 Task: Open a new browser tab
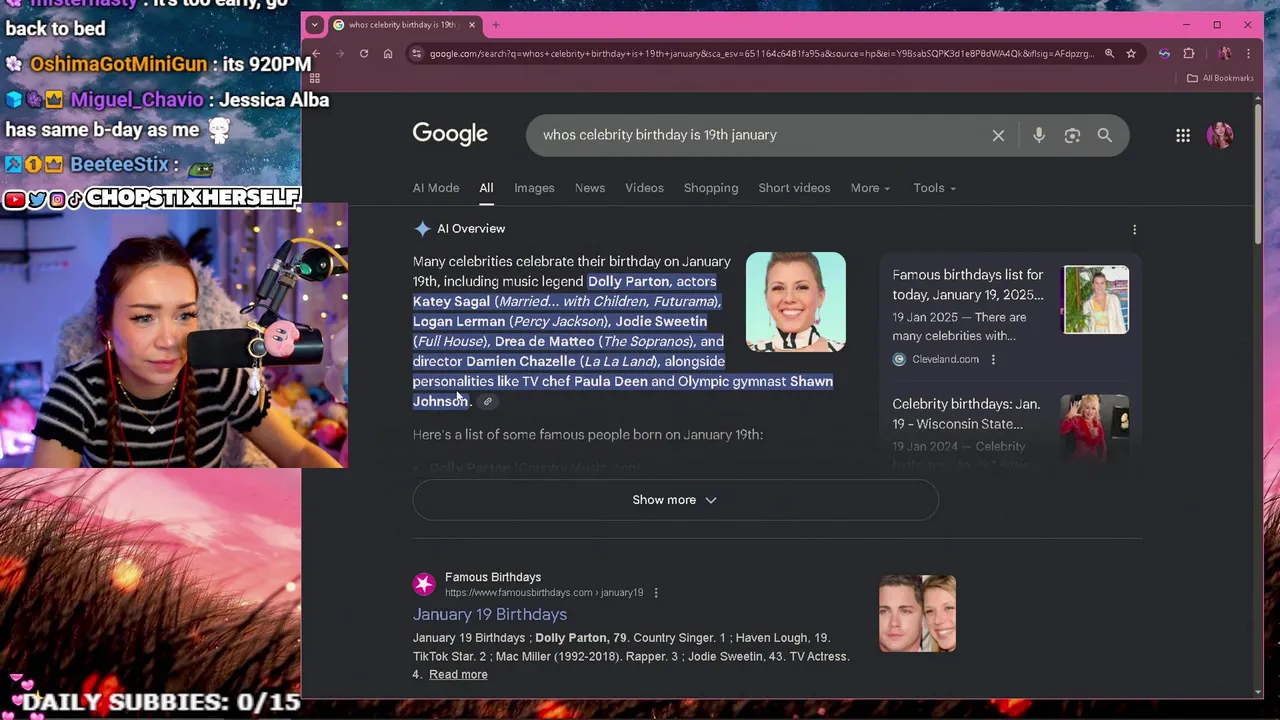tap(496, 25)
